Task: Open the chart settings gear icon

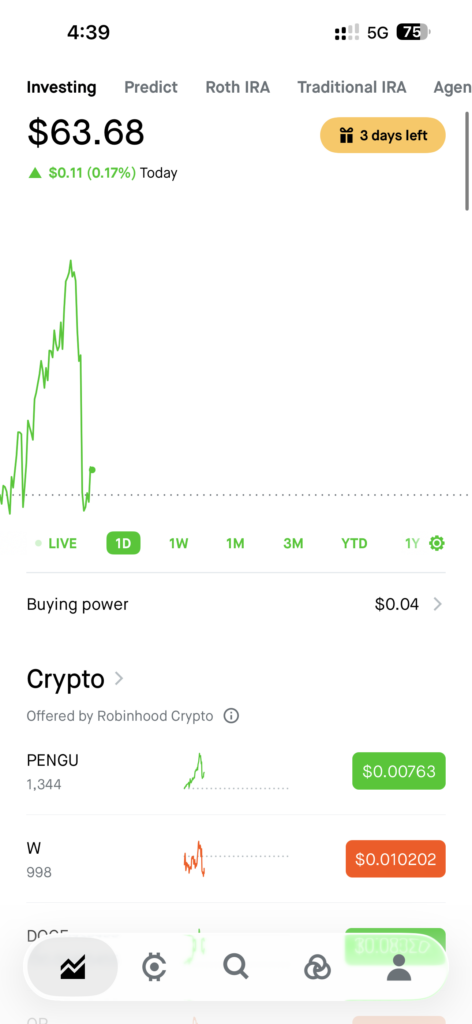Action: 437,543
